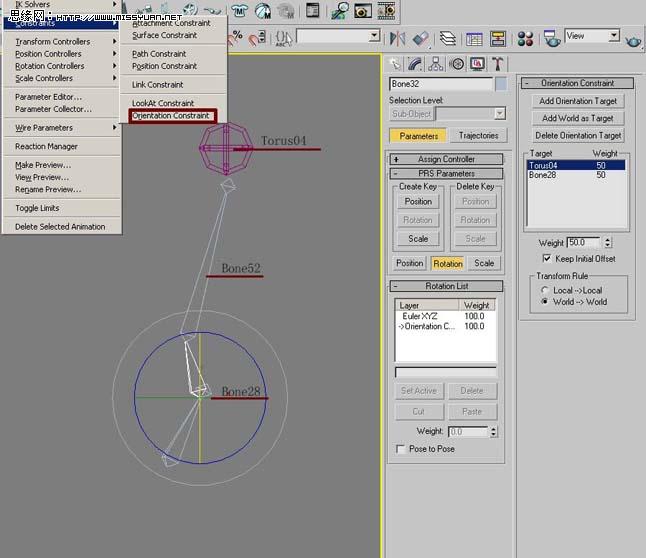Open the Sub-Object selection level dropdown
Image resolution: width=646 pixels, height=558 pixels.
point(499,113)
